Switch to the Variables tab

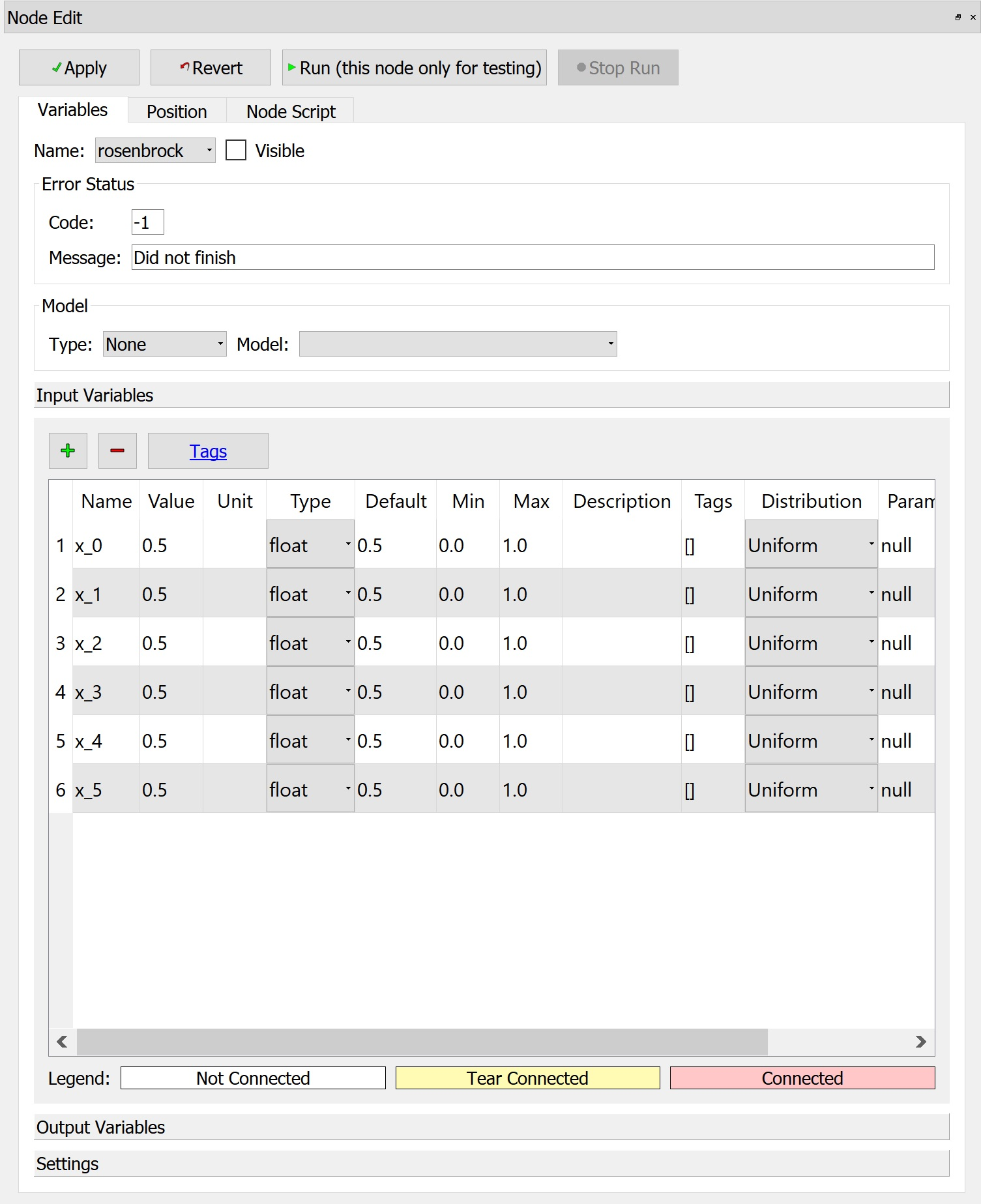(72, 110)
